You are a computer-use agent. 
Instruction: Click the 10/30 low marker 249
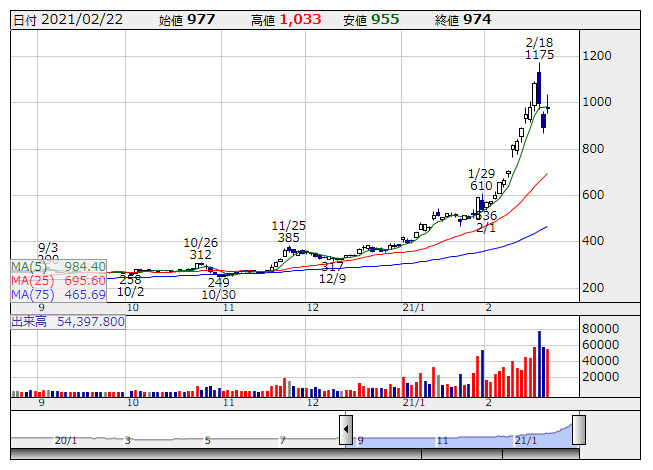point(218,282)
